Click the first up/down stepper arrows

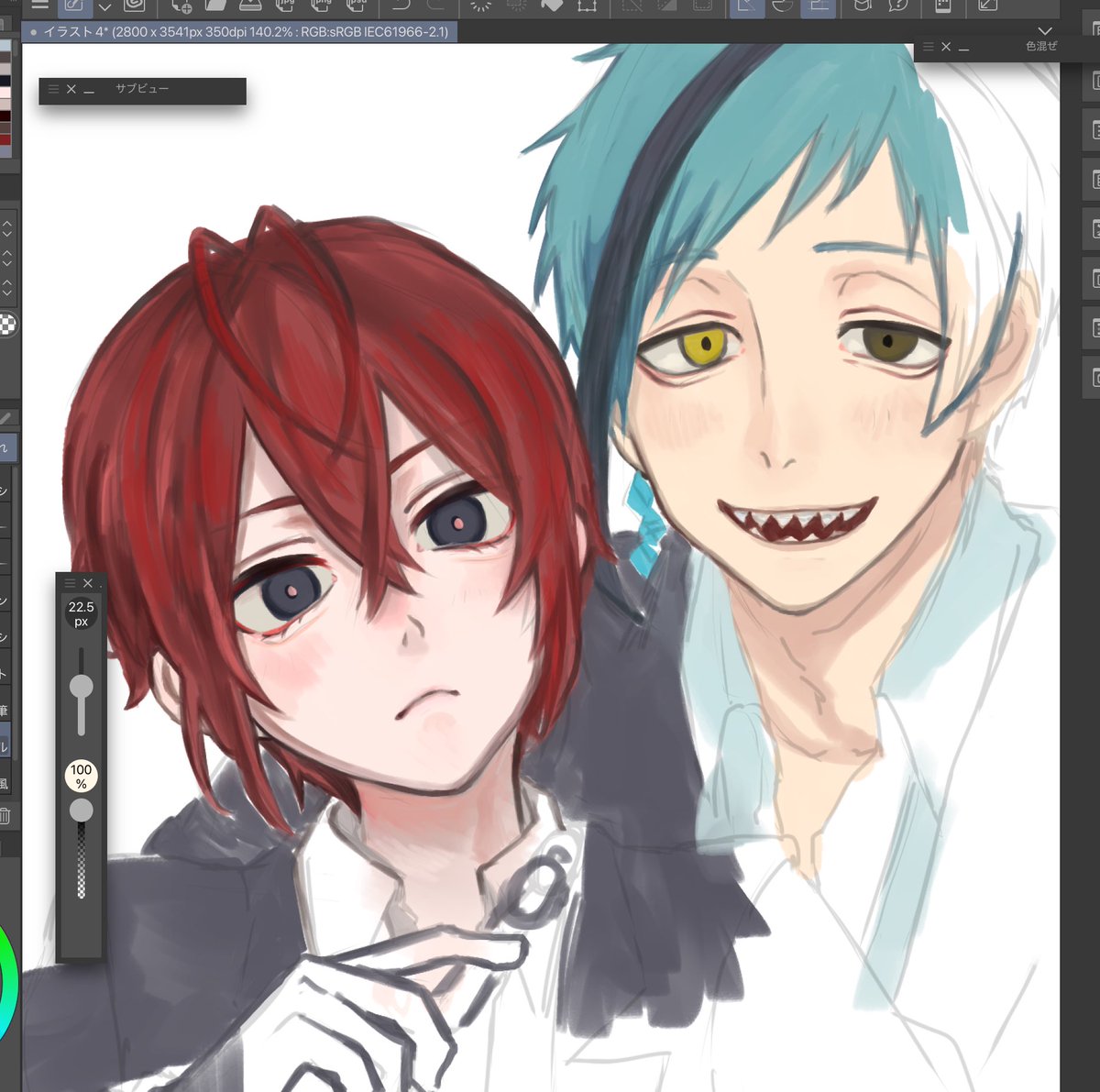coord(7,228)
